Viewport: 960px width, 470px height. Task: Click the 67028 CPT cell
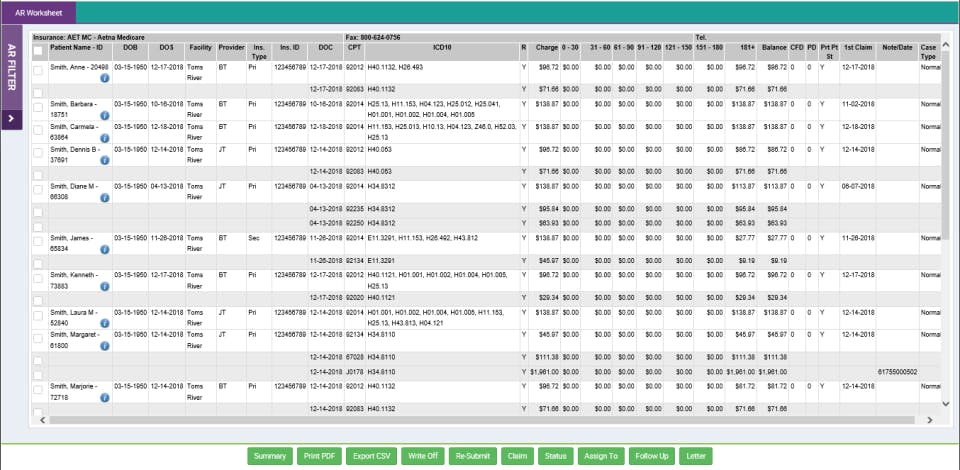pyautogui.click(x=354, y=357)
